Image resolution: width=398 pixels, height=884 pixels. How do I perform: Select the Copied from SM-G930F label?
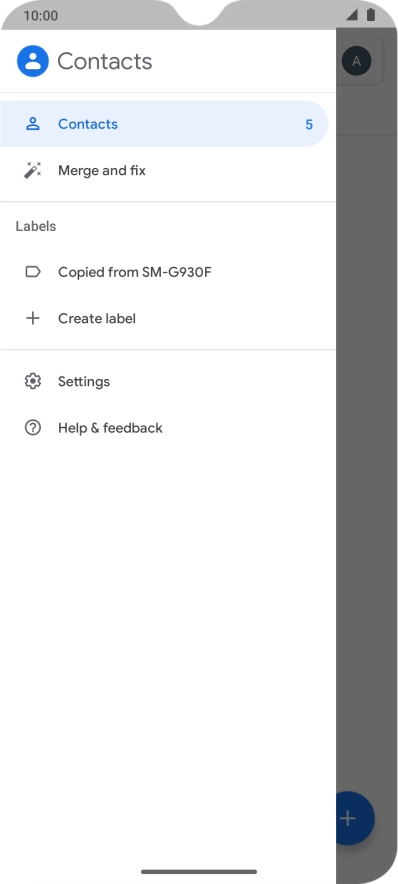[x=168, y=272]
